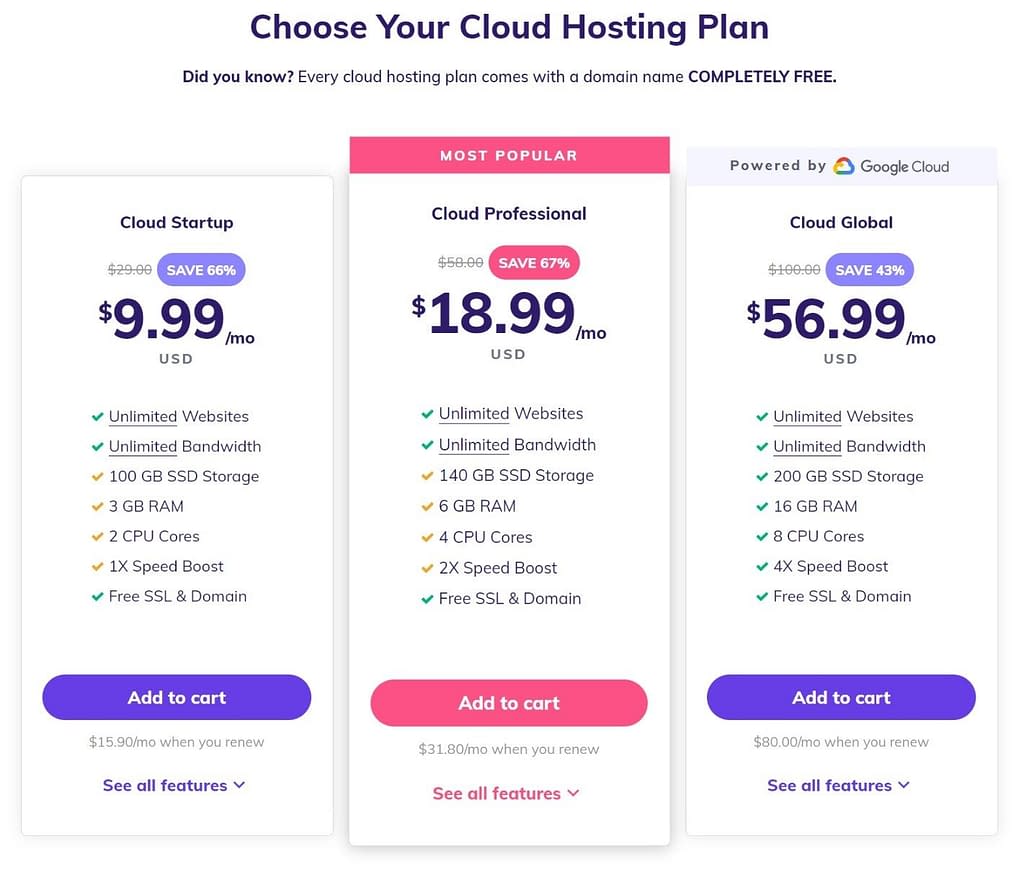Click the yellow checkmark beside 100 GB SSD Storage

tap(97, 477)
